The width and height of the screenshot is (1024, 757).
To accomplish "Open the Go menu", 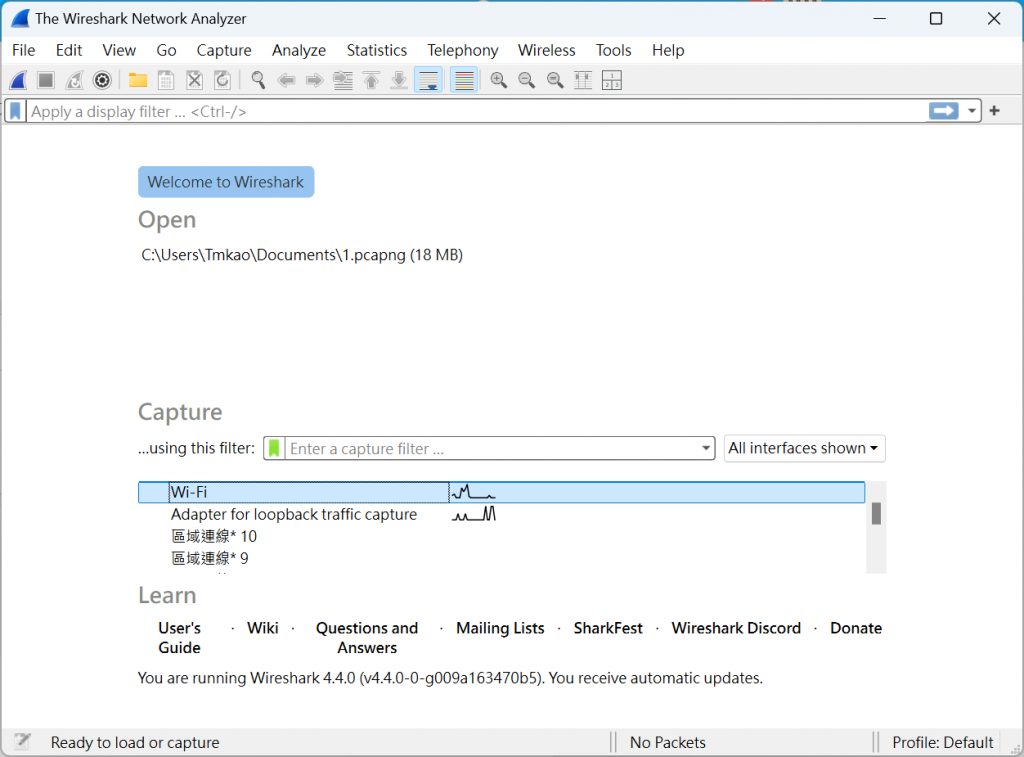I will coord(167,50).
